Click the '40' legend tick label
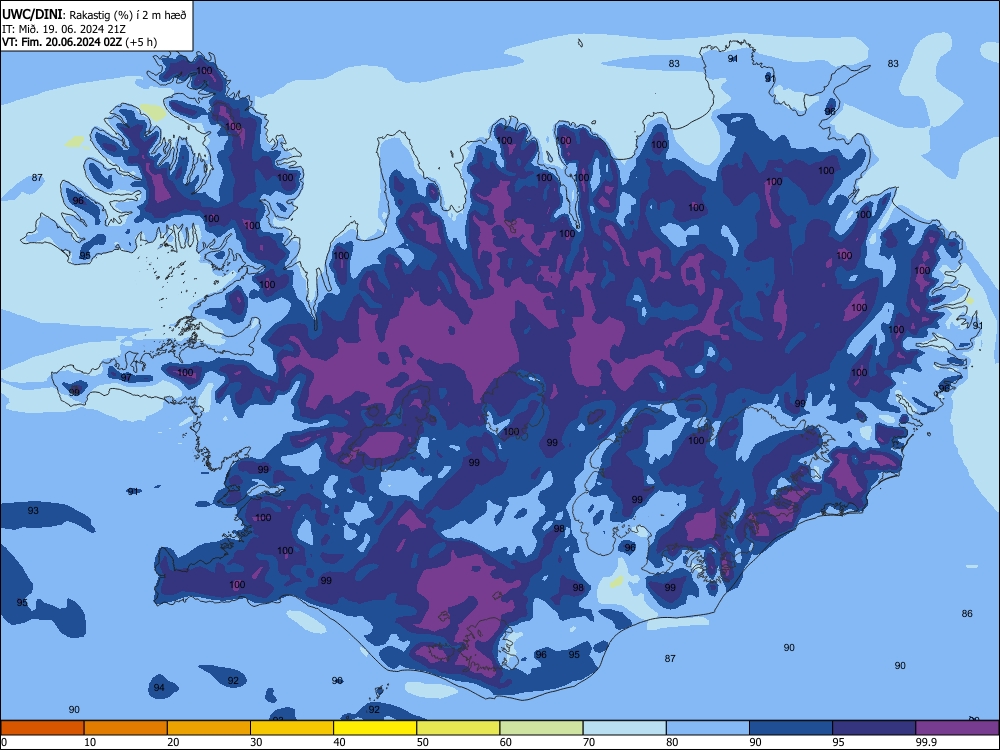1000x750 pixels. (x=340, y=742)
